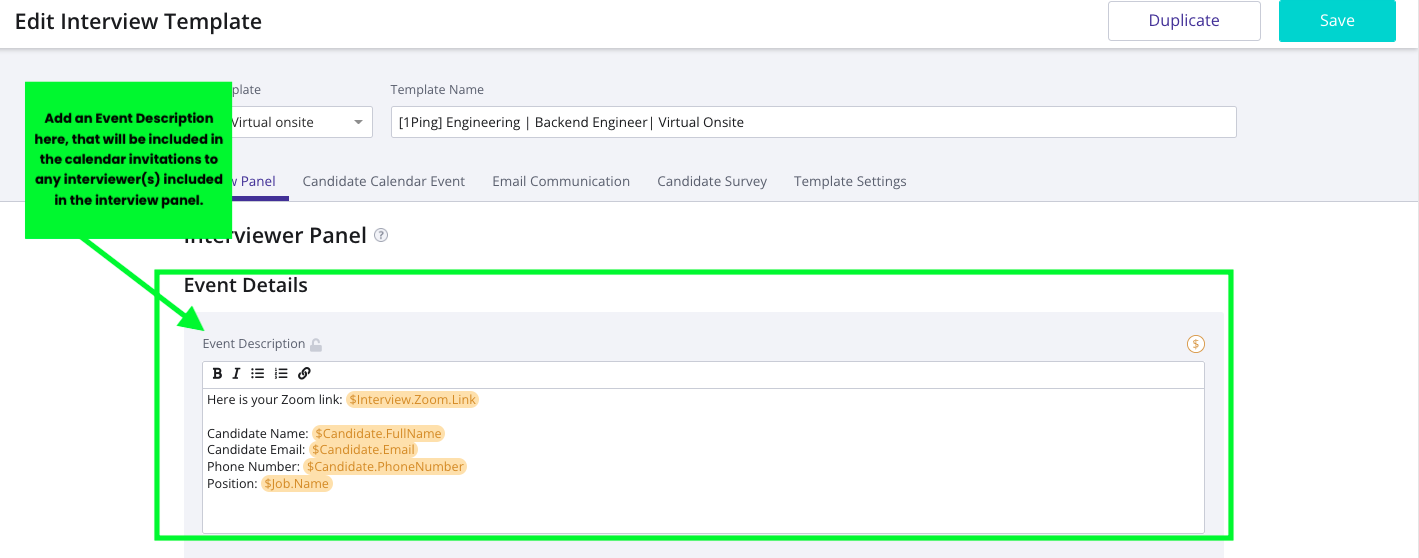
Task: Click into the Template Name field
Action: click(812, 122)
